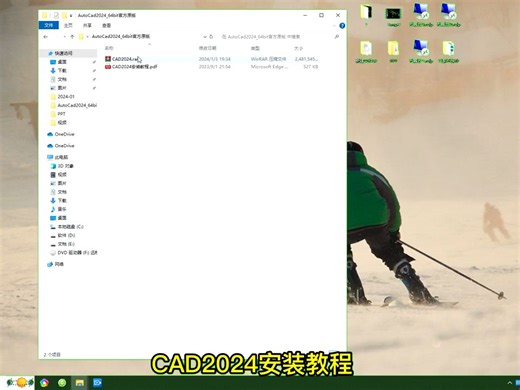Open File Explorer from the taskbar
This screenshot has height=390, width=520.
tap(79, 383)
